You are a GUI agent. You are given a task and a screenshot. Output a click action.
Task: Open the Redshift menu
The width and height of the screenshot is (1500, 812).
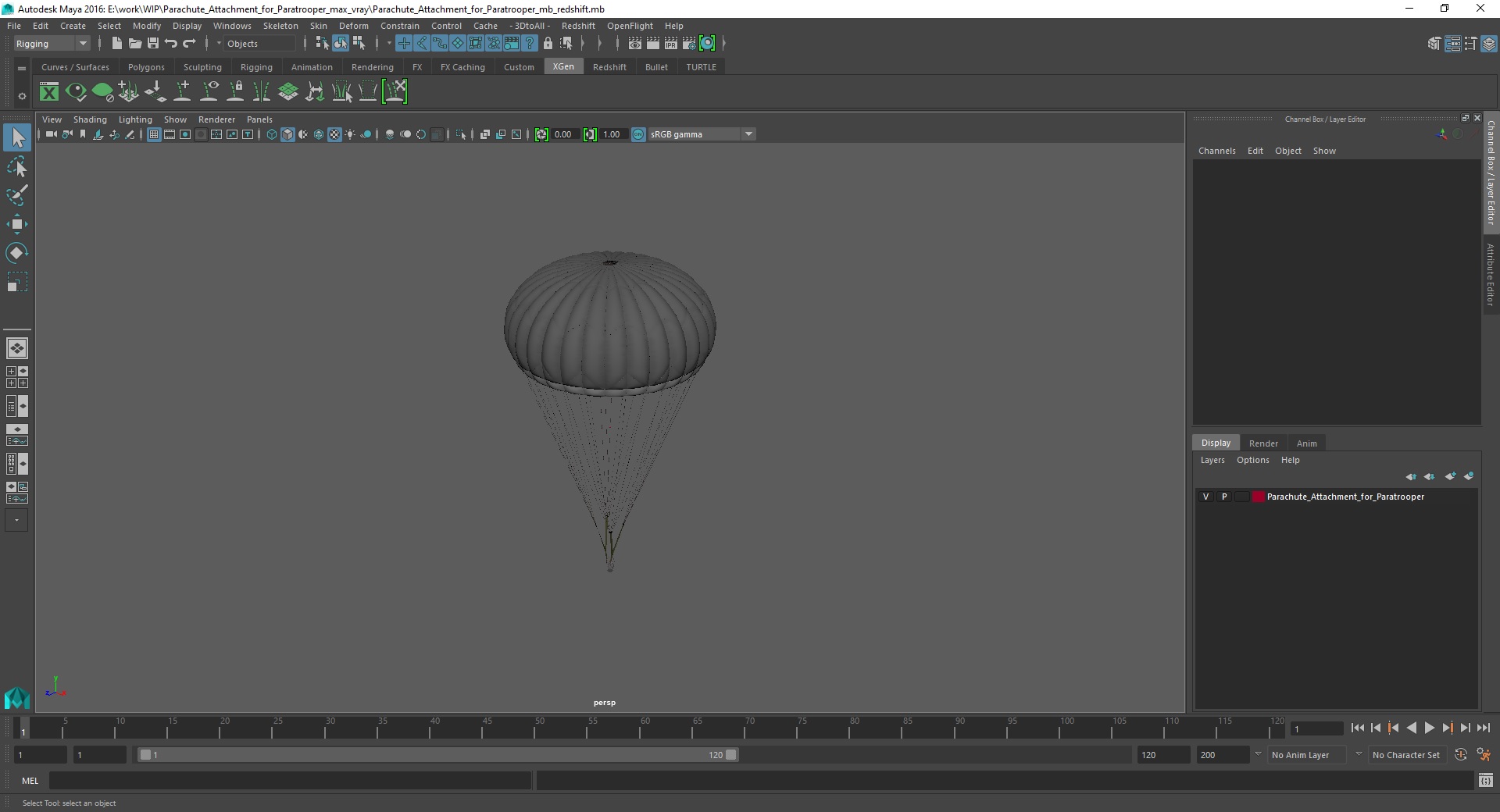point(578,26)
